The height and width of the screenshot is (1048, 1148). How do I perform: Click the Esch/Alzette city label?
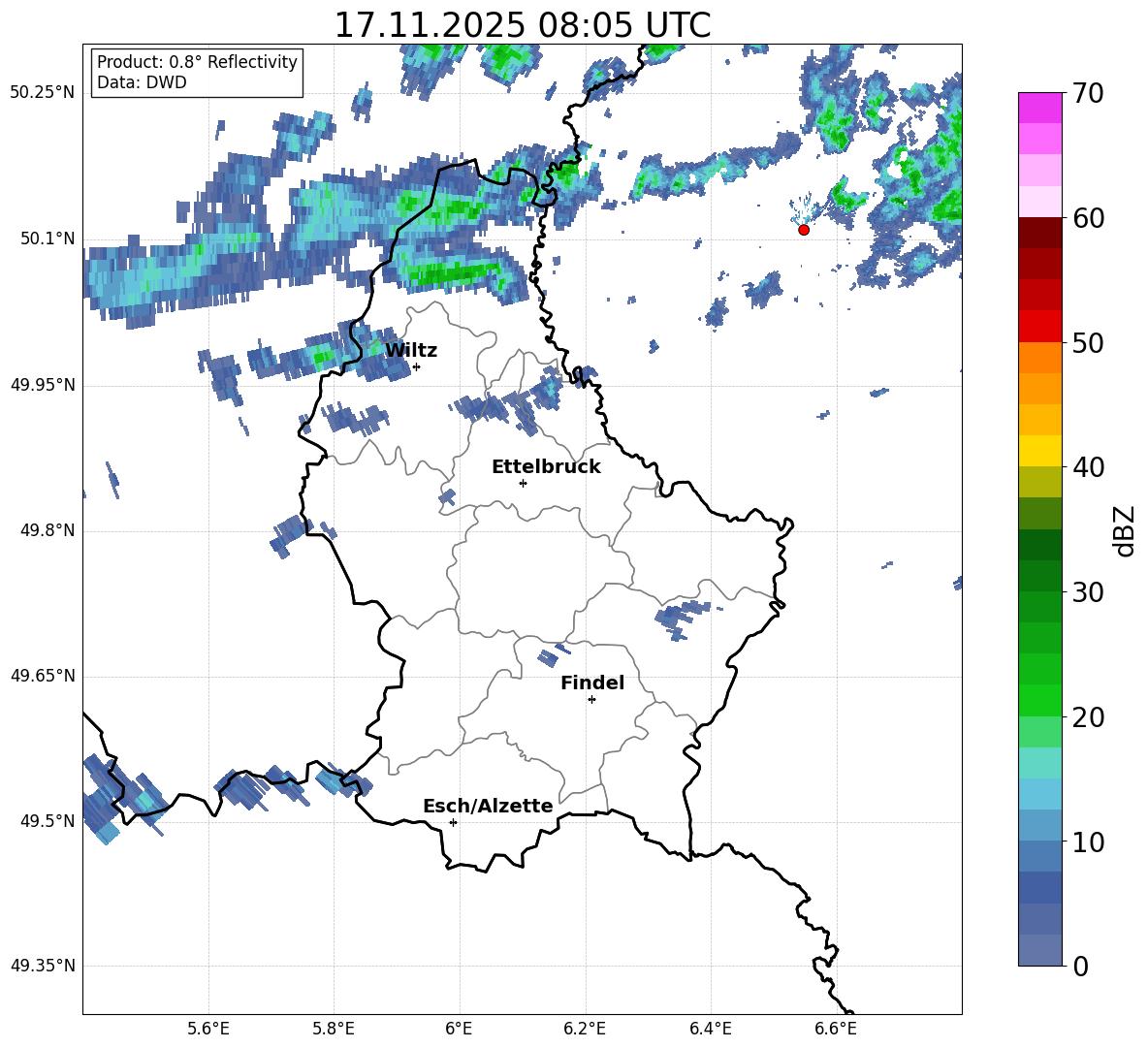[489, 806]
